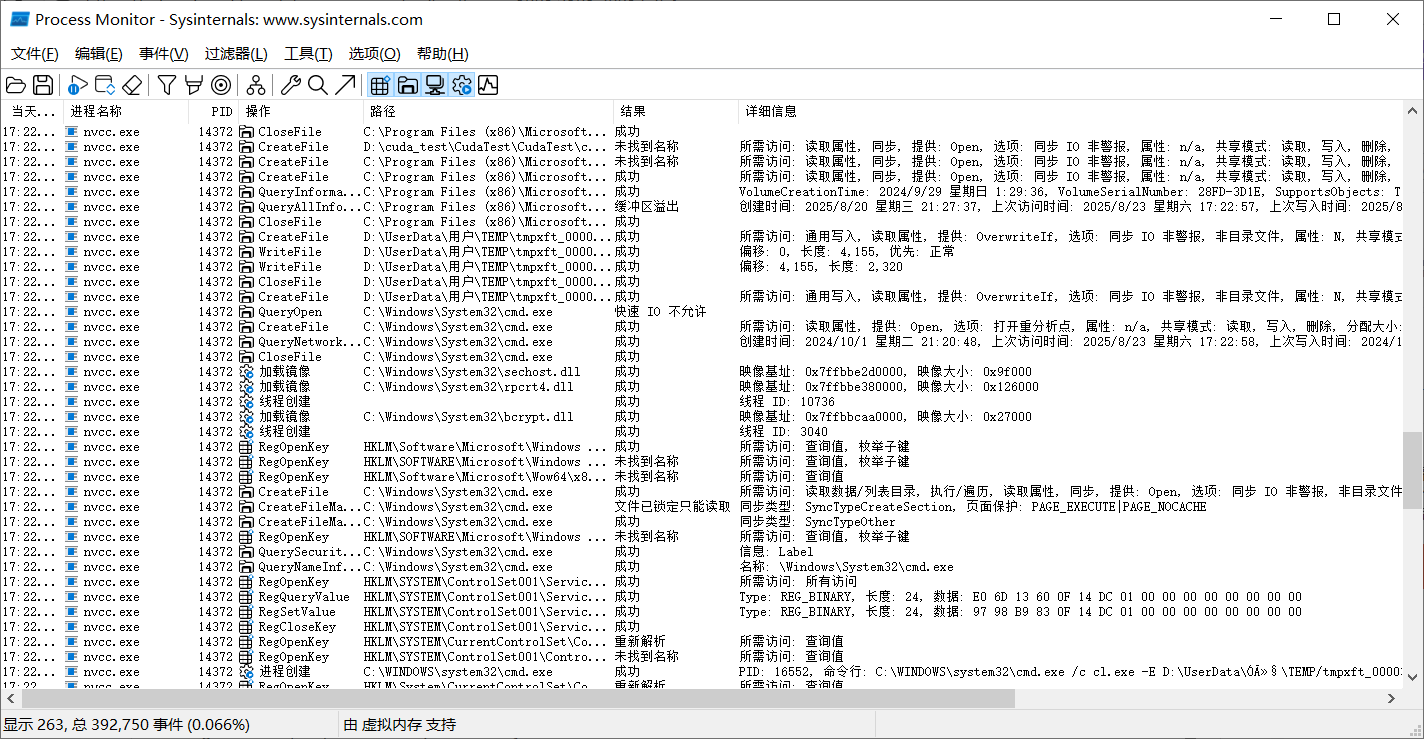1424x739 pixels.
Task: Open the wrench tool icon in the toolbar
Action: tap(291, 85)
